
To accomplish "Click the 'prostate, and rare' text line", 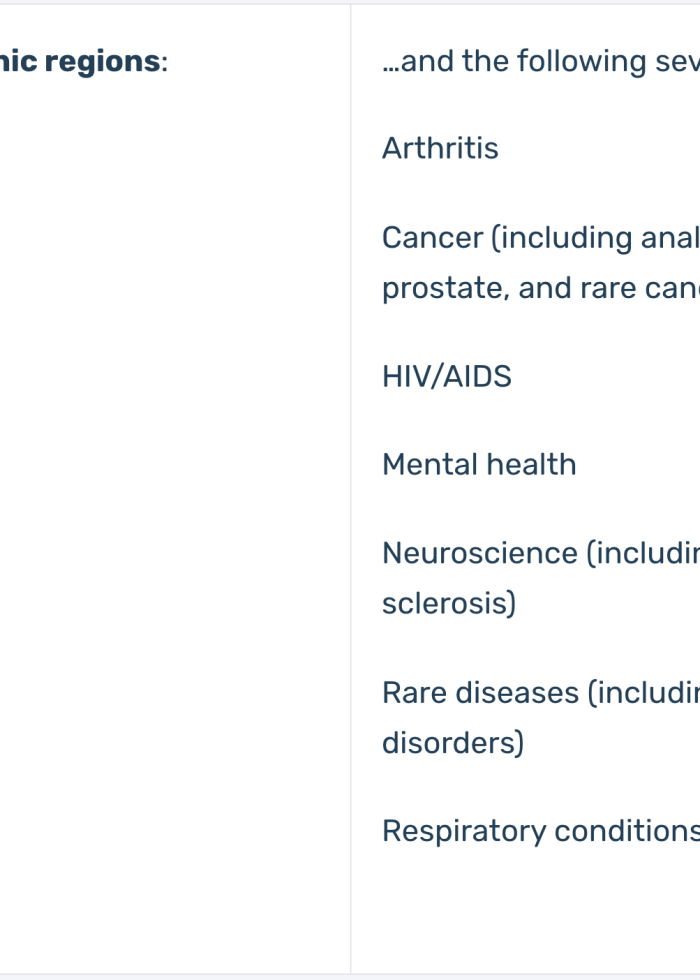I will (541, 289).
